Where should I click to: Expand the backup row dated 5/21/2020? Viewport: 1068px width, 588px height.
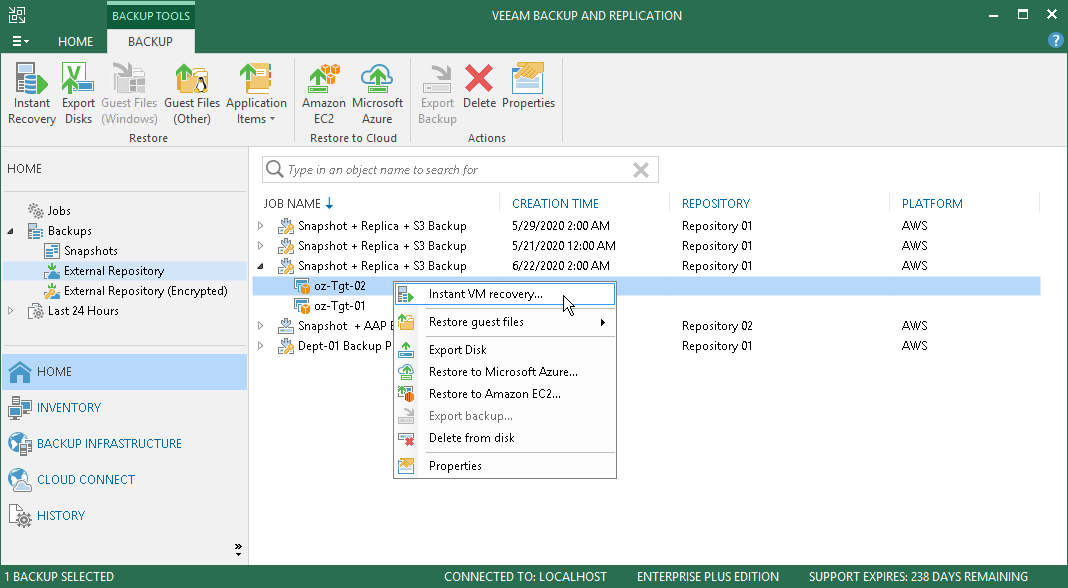coord(260,246)
